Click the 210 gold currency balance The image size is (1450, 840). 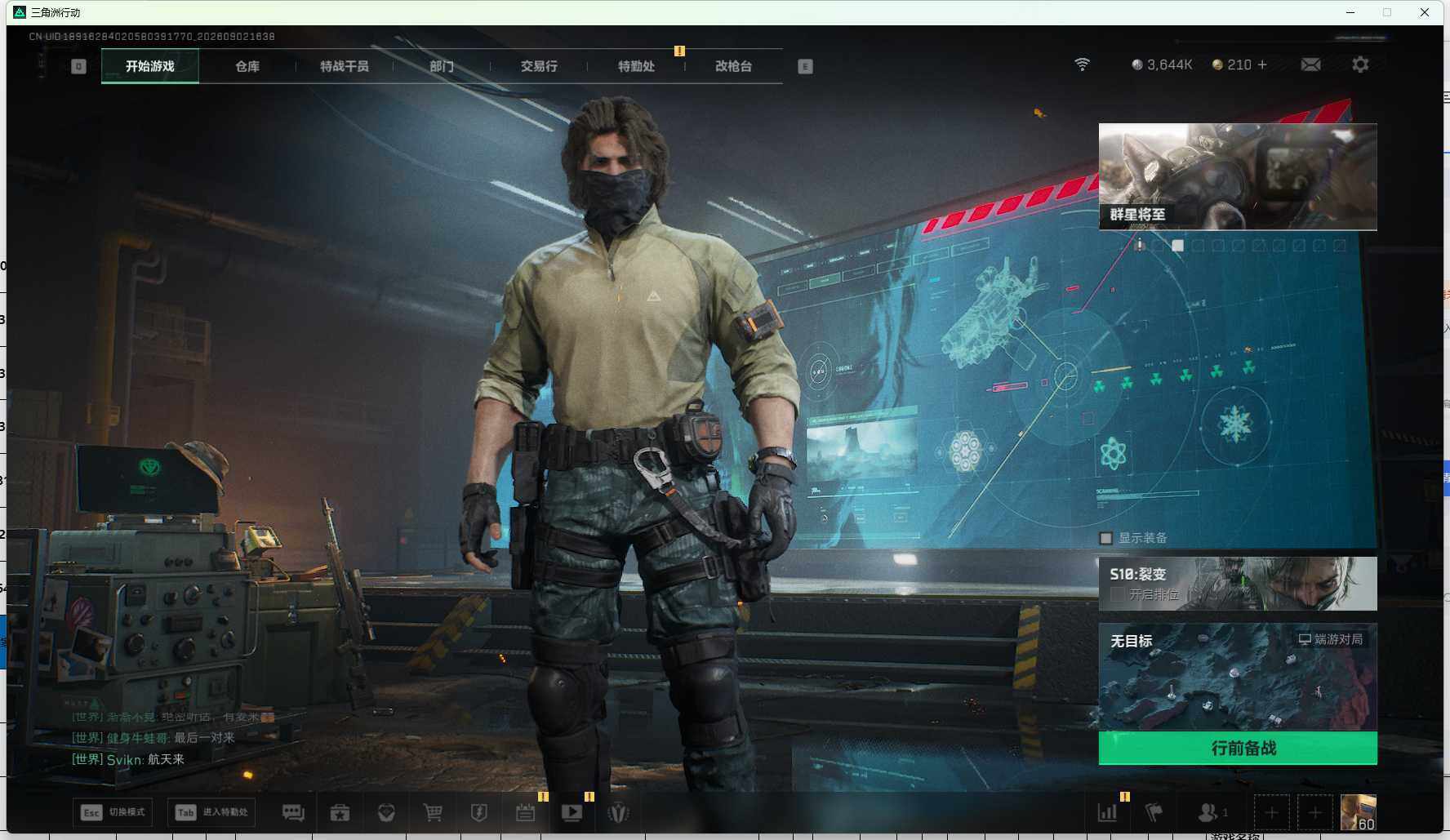(x=1232, y=64)
